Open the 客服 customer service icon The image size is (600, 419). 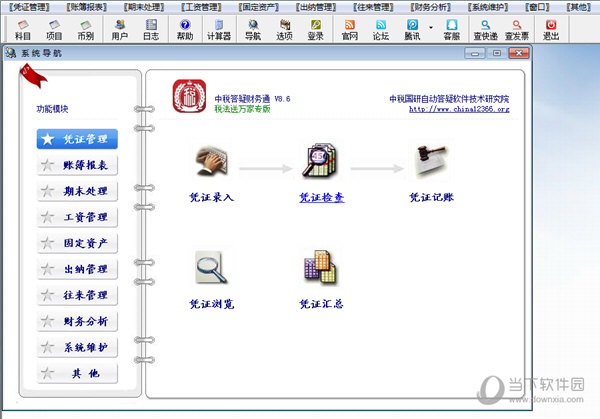click(452, 30)
